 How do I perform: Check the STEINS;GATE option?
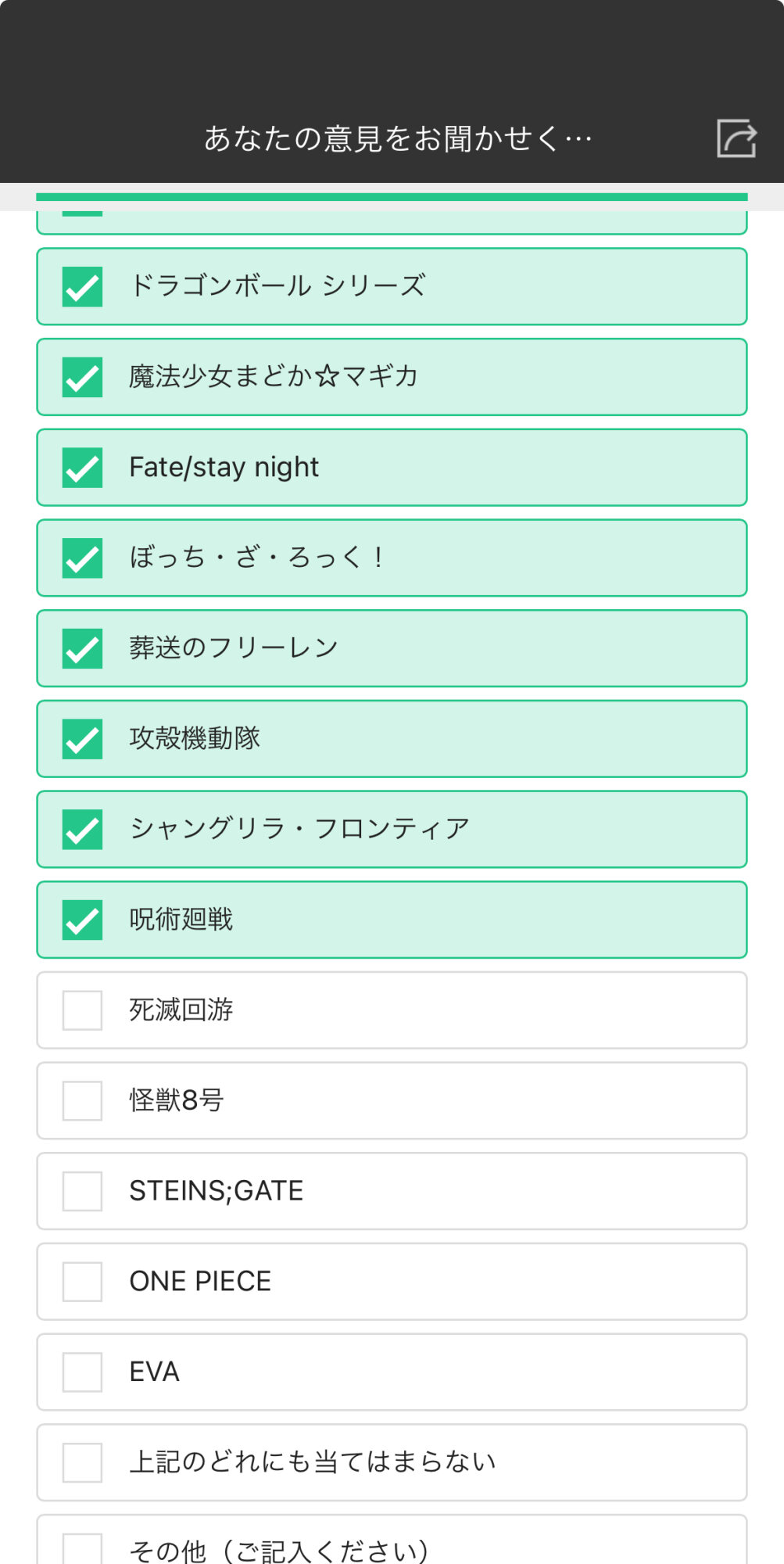(82, 1191)
